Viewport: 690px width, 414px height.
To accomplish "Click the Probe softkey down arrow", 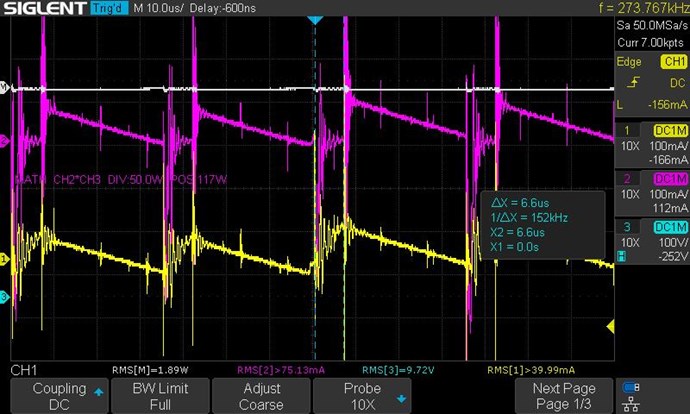I will 401,399.
